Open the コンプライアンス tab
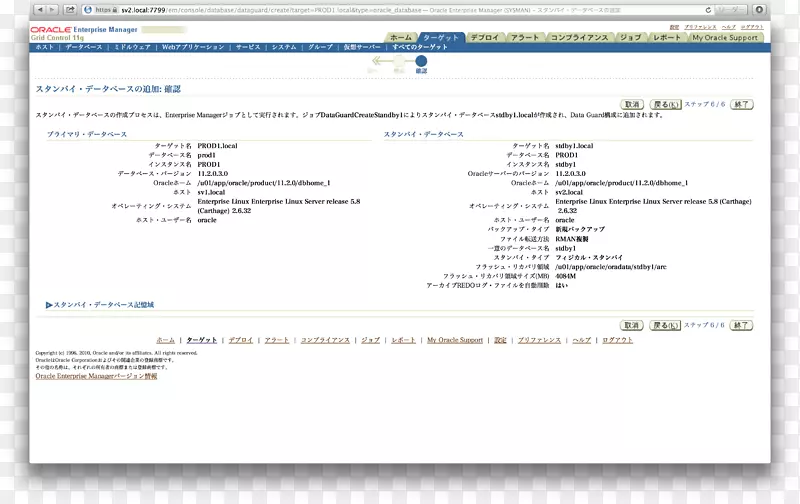The width and height of the screenshot is (800, 504). [x=578, y=37]
